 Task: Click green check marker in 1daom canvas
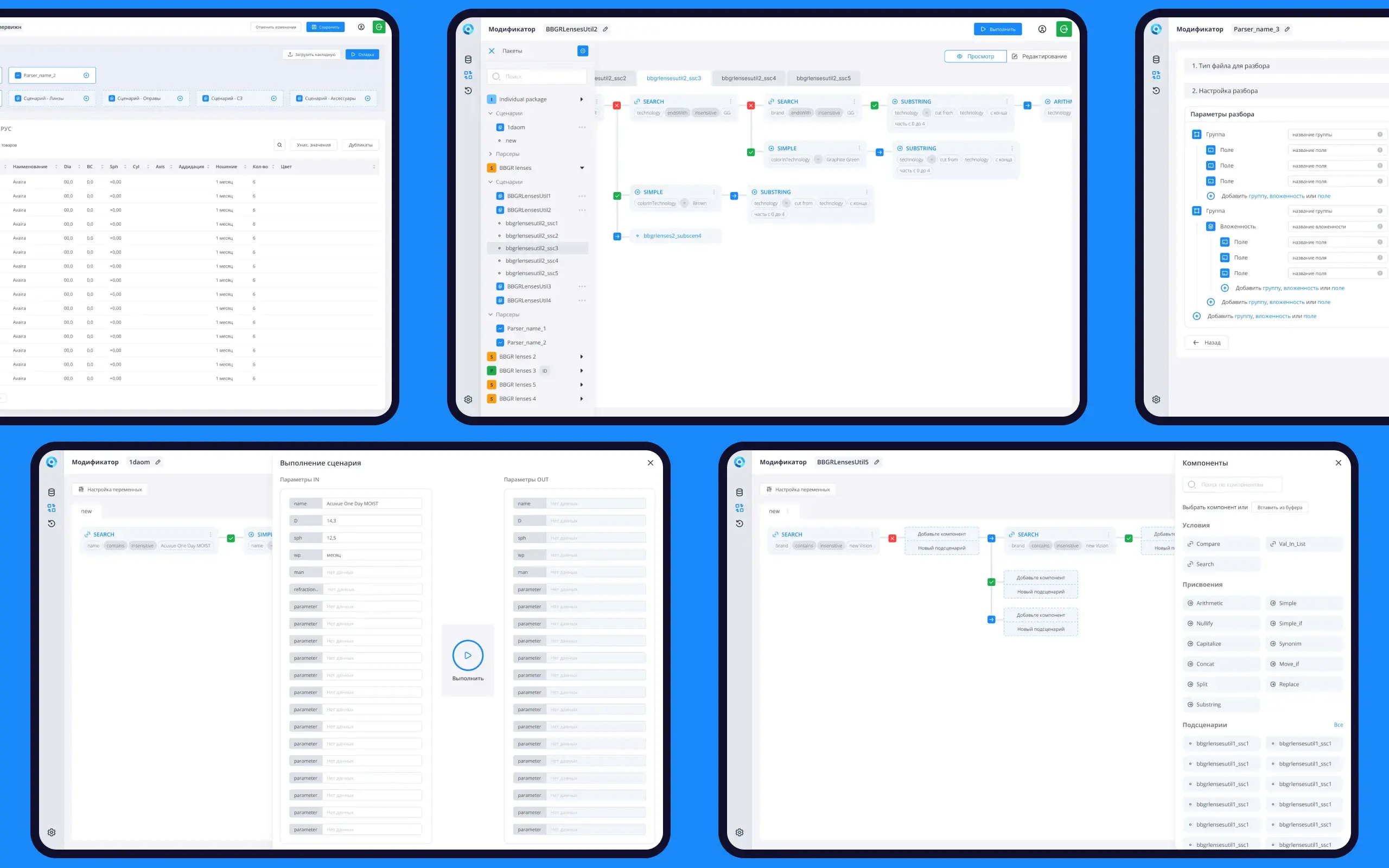[231, 539]
